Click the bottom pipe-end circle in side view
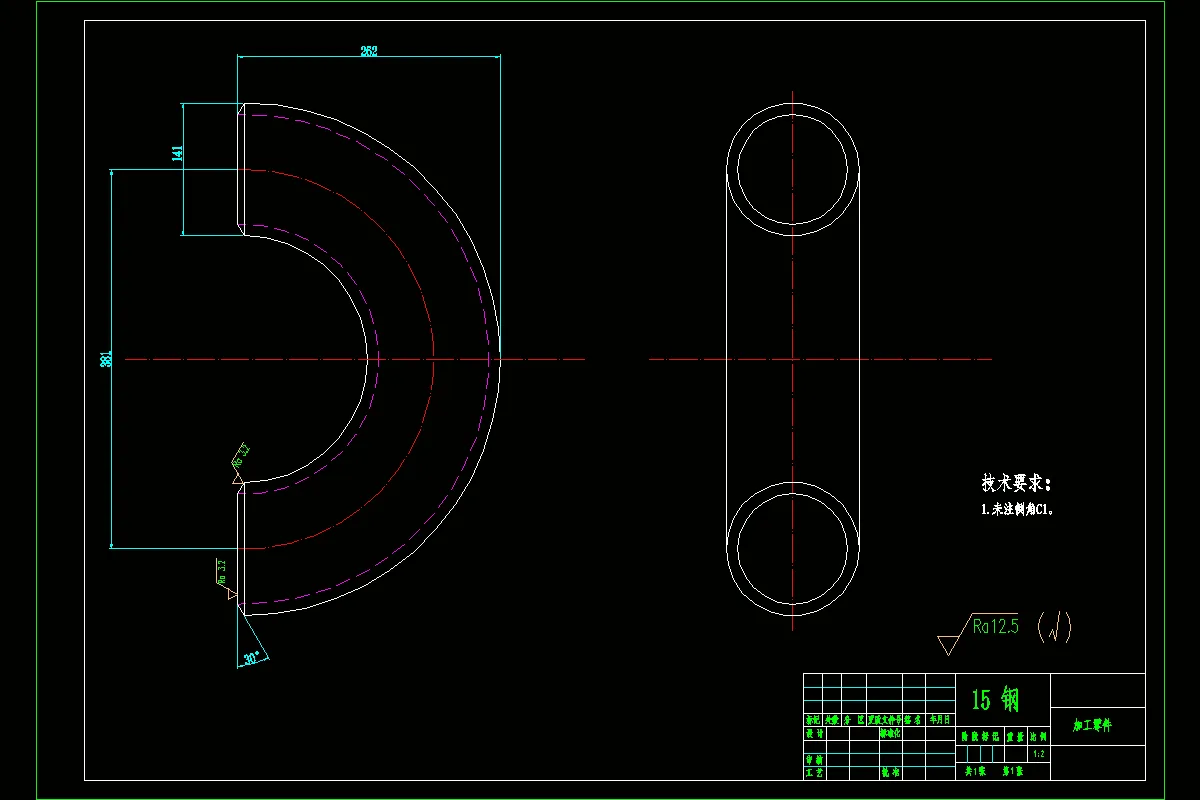1200x800 pixels. point(792,548)
